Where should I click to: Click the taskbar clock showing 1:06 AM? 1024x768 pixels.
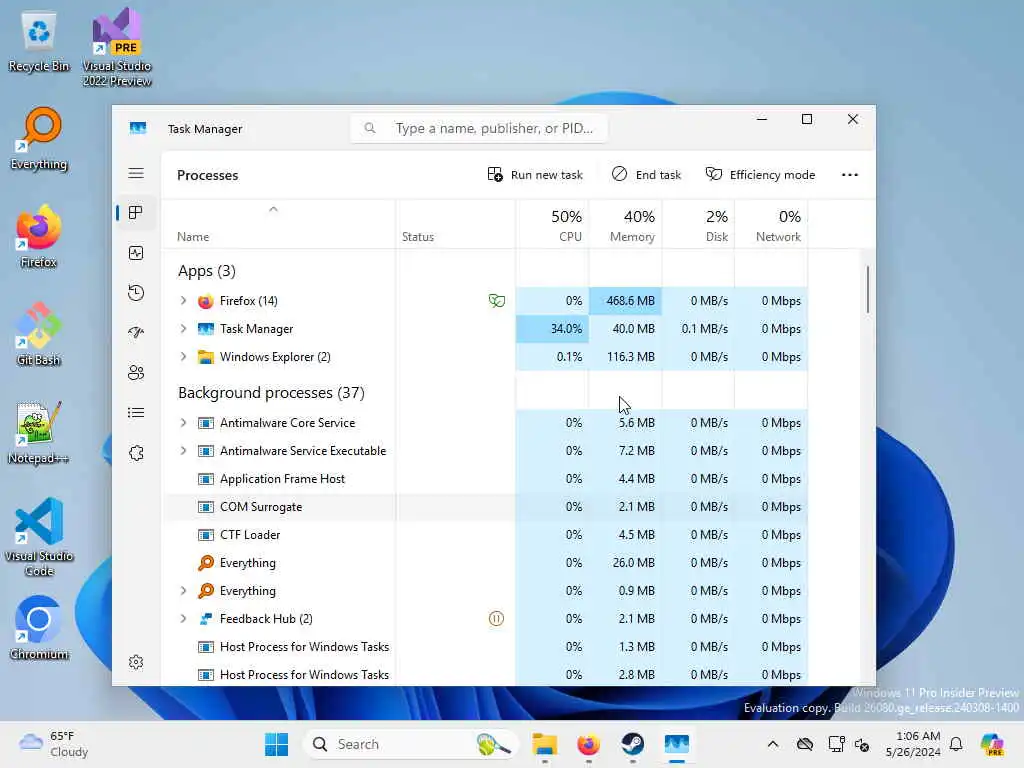912,744
